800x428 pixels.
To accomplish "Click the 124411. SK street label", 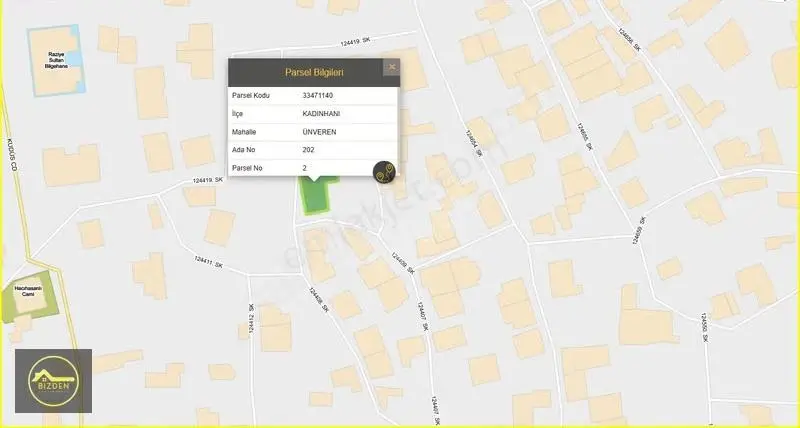I will [x=208, y=262].
